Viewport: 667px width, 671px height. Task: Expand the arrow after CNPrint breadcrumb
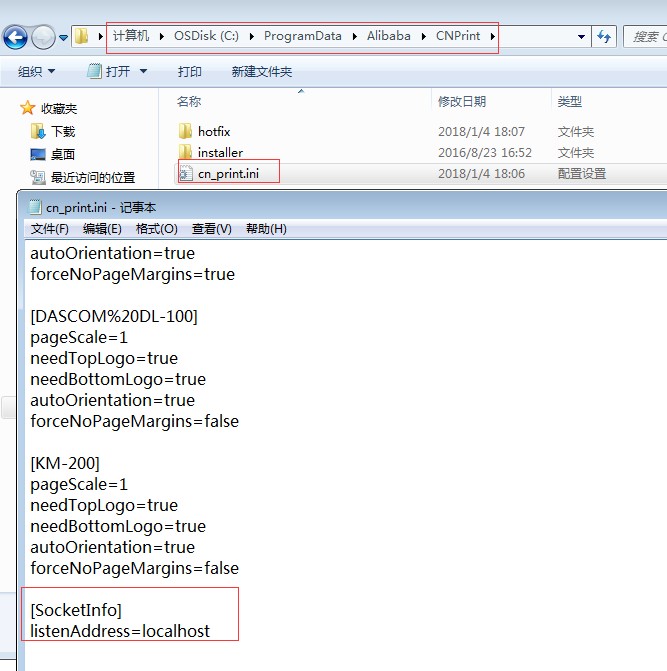point(492,36)
